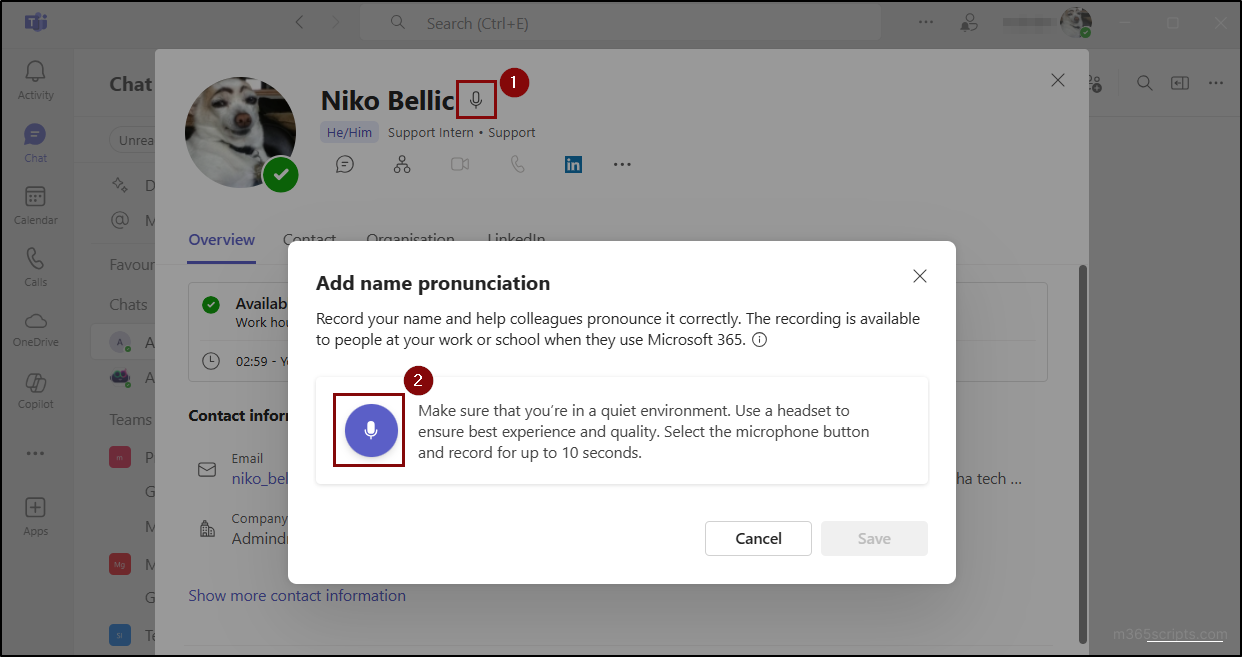Expand more options below the Teams sidebar icons
Screen dimensions: 1242x657
(34, 452)
